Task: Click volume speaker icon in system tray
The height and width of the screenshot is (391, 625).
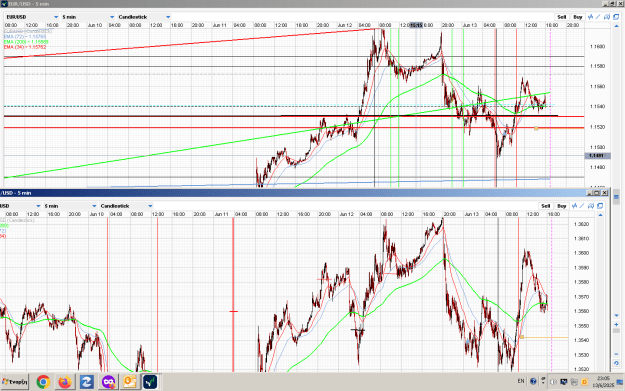Action: (553, 382)
